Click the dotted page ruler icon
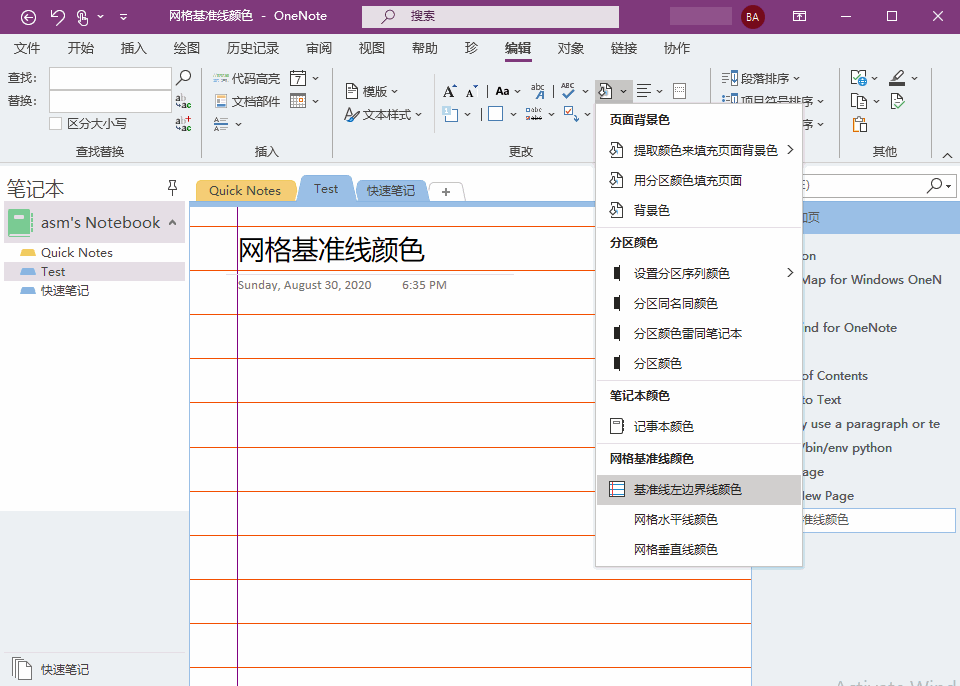960x686 pixels. [679, 91]
